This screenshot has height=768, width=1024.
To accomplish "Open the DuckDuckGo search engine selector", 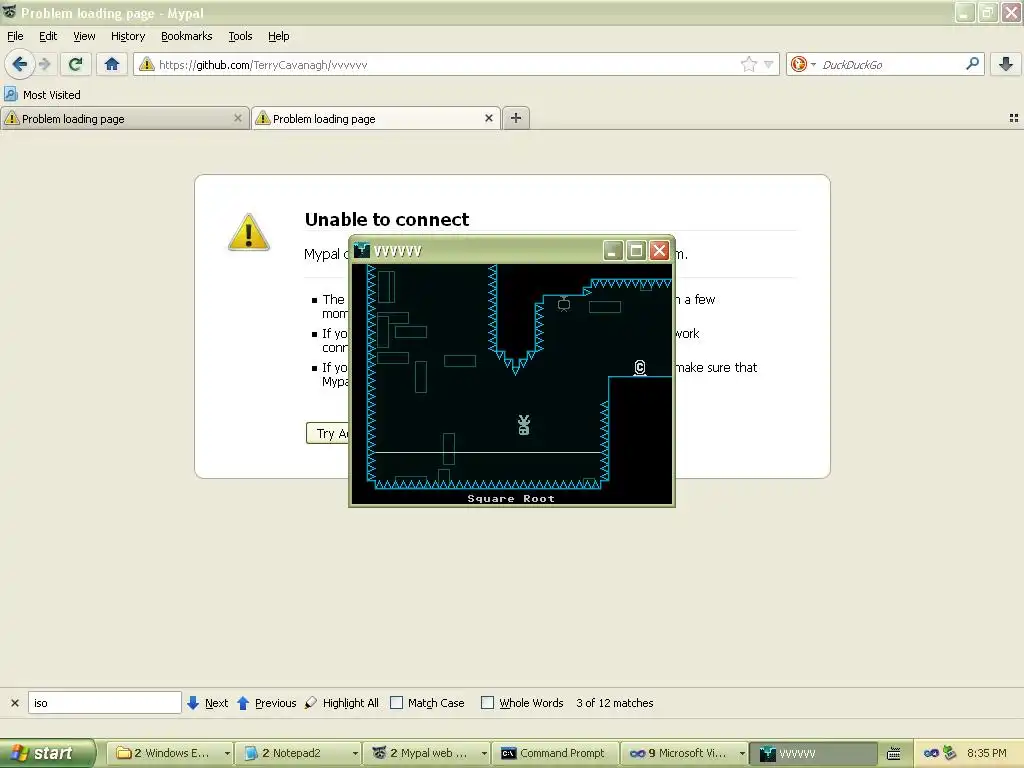I will (803, 64).
